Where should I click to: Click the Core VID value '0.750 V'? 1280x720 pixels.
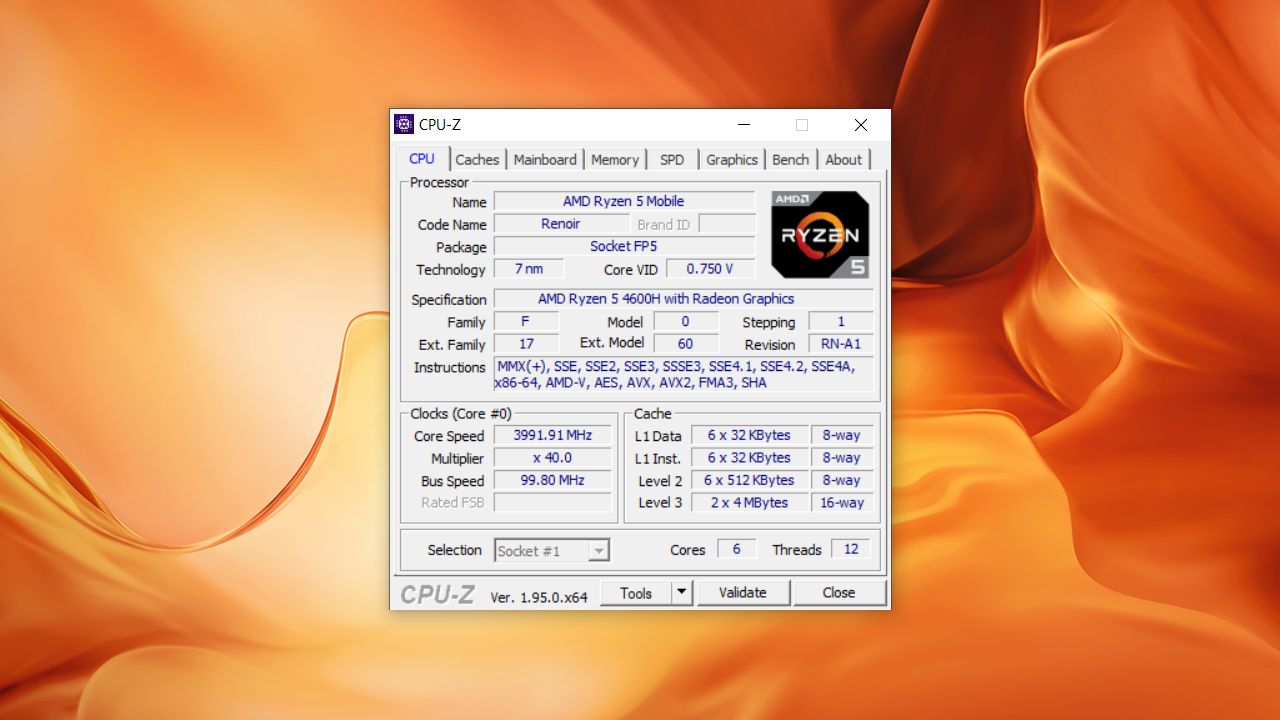click(710, 269)
